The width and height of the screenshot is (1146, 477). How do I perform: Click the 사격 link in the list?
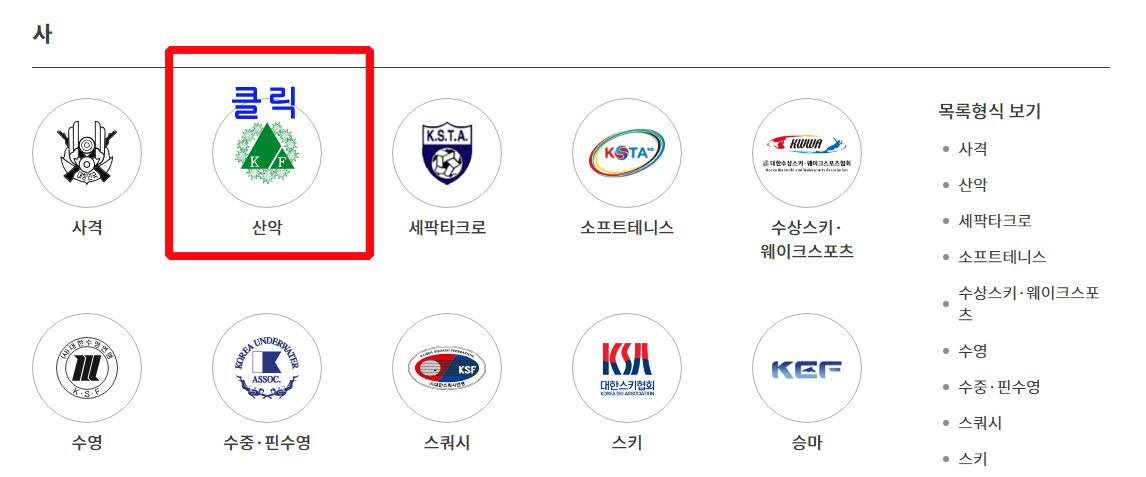(x=973, y=149)
